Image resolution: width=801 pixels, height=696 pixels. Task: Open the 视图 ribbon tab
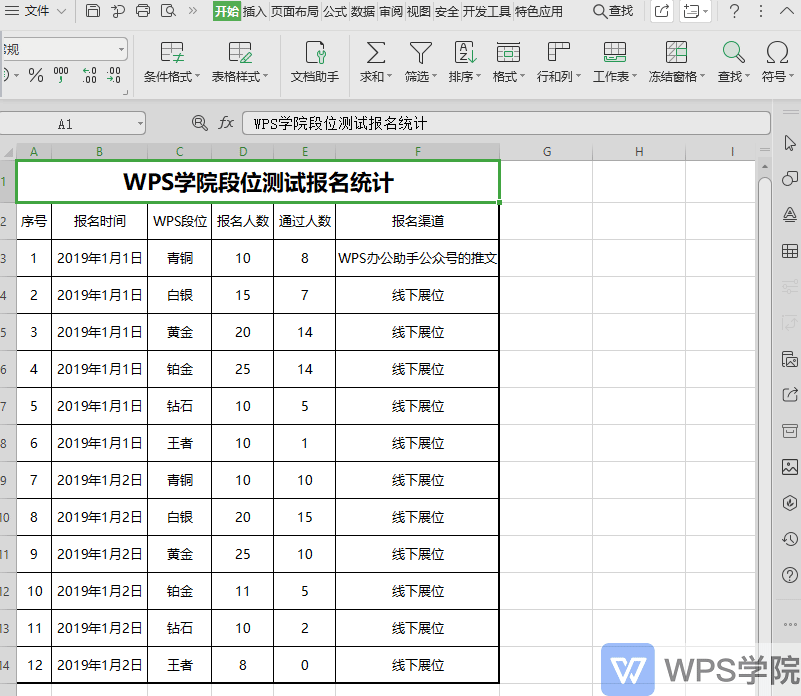[x=419, y=11]
